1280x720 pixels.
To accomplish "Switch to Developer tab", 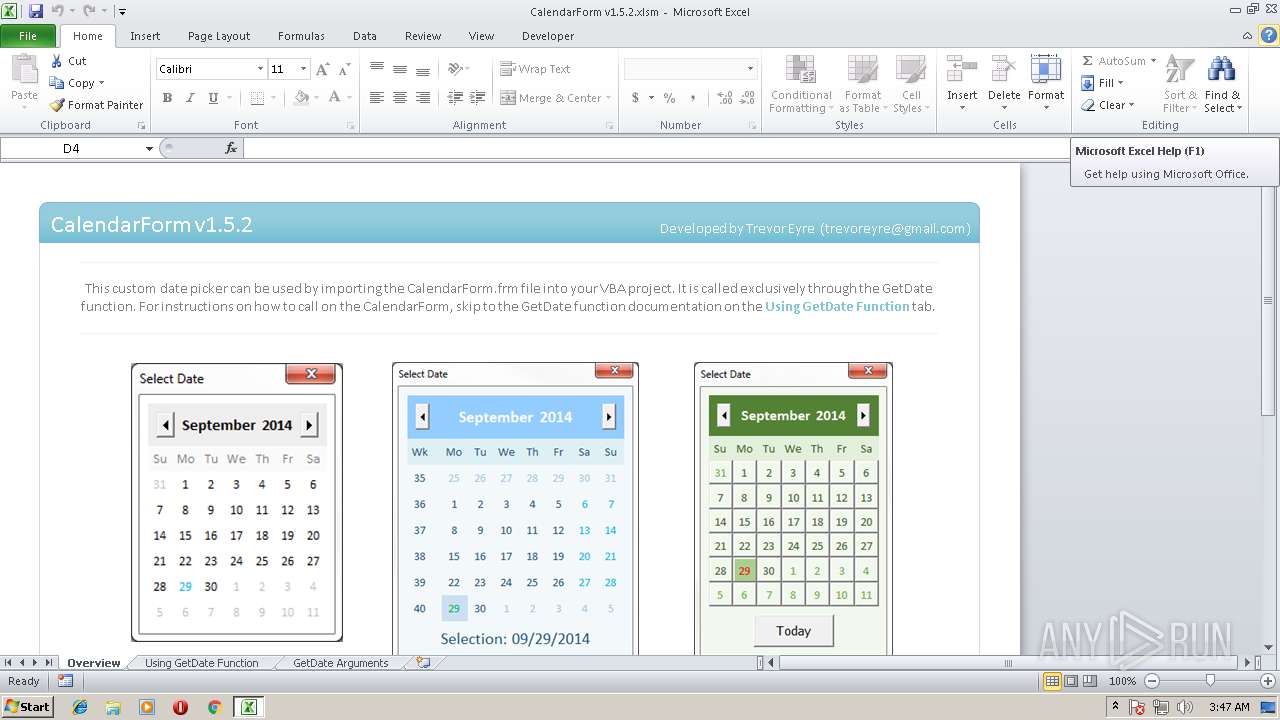I will click(548, 36).
